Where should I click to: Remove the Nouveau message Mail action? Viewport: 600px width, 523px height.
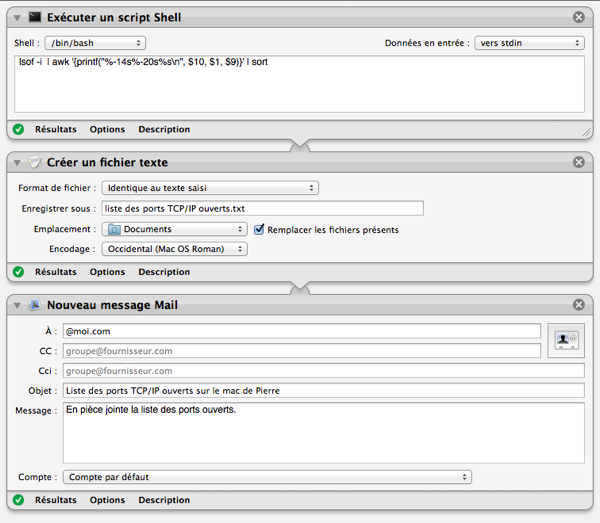[x=579, y=305]
